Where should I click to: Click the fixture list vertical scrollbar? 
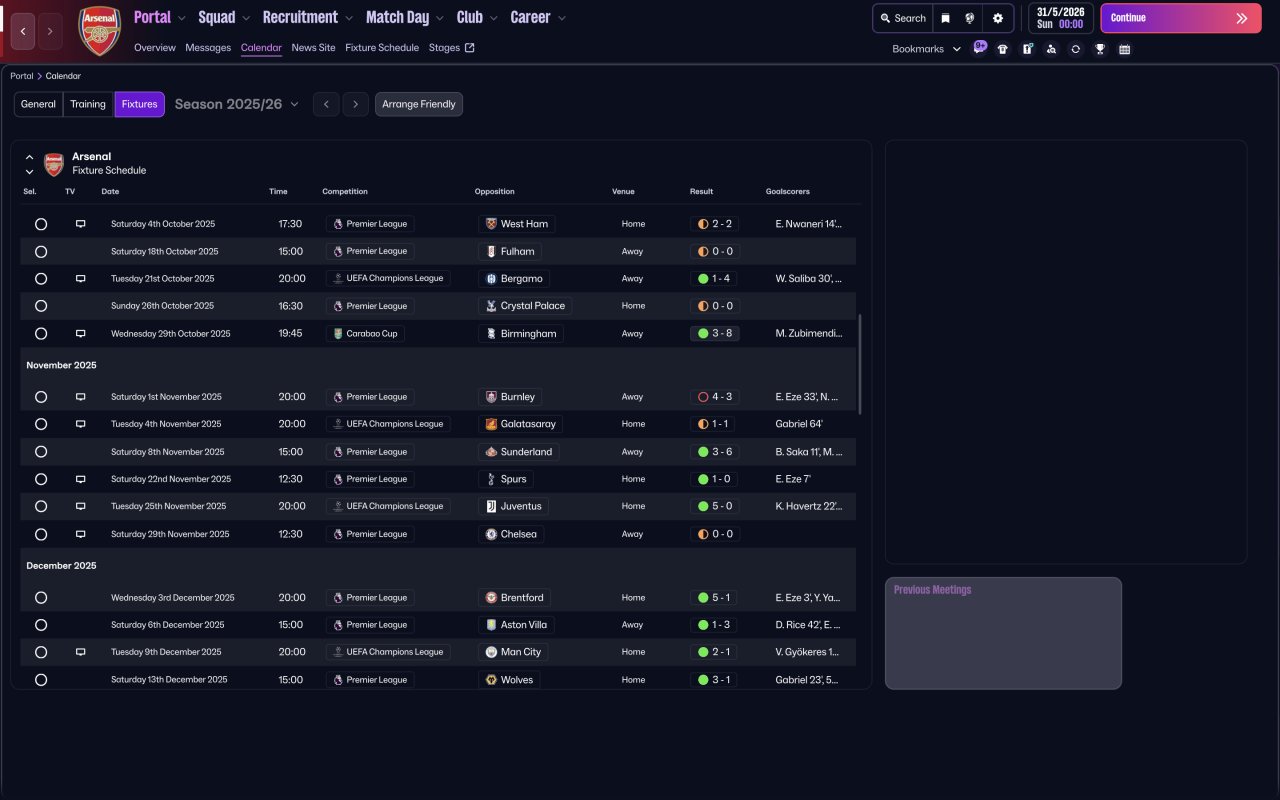point(859,364)
